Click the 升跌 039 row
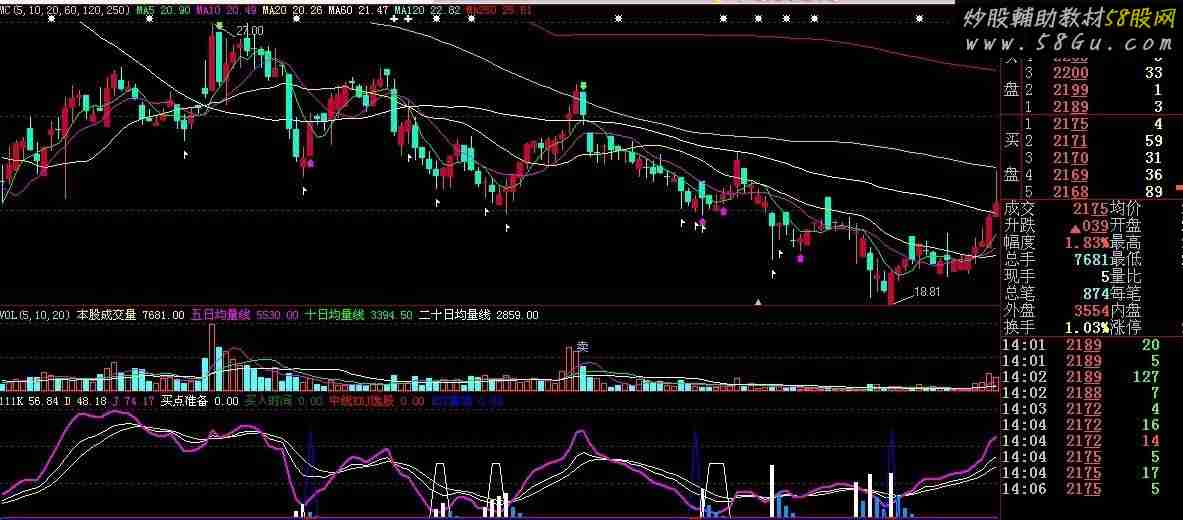 [x=1055, y=226]
